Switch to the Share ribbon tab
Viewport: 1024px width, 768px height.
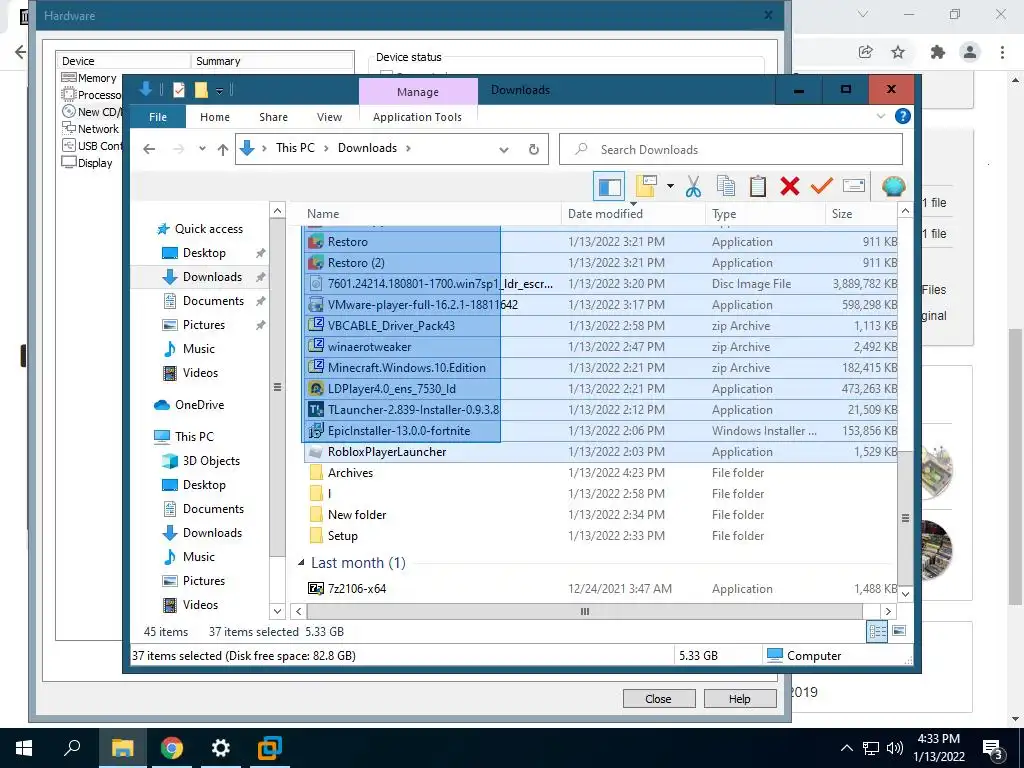[273, 117]
